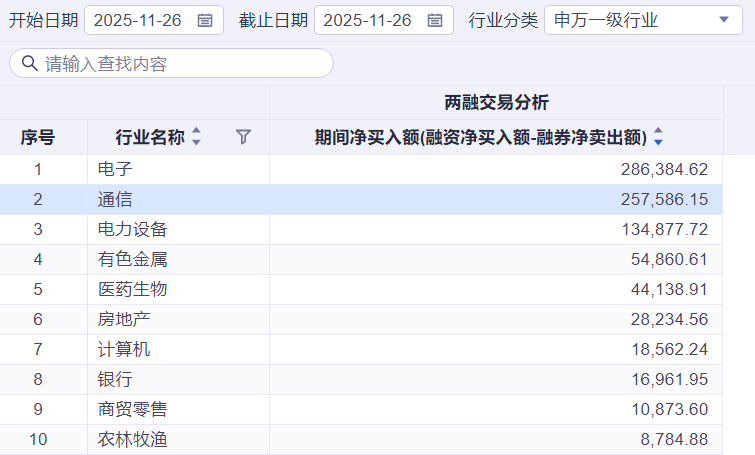Edit the 开始日期 date field
This screenshot has width=755, height=455.
[154, 20]
